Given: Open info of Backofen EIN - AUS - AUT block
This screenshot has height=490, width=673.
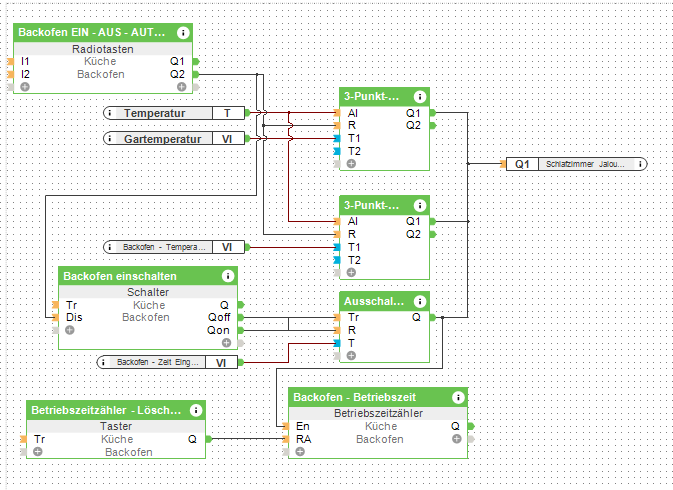Looking at the screenshot, I should coord(183,33).
